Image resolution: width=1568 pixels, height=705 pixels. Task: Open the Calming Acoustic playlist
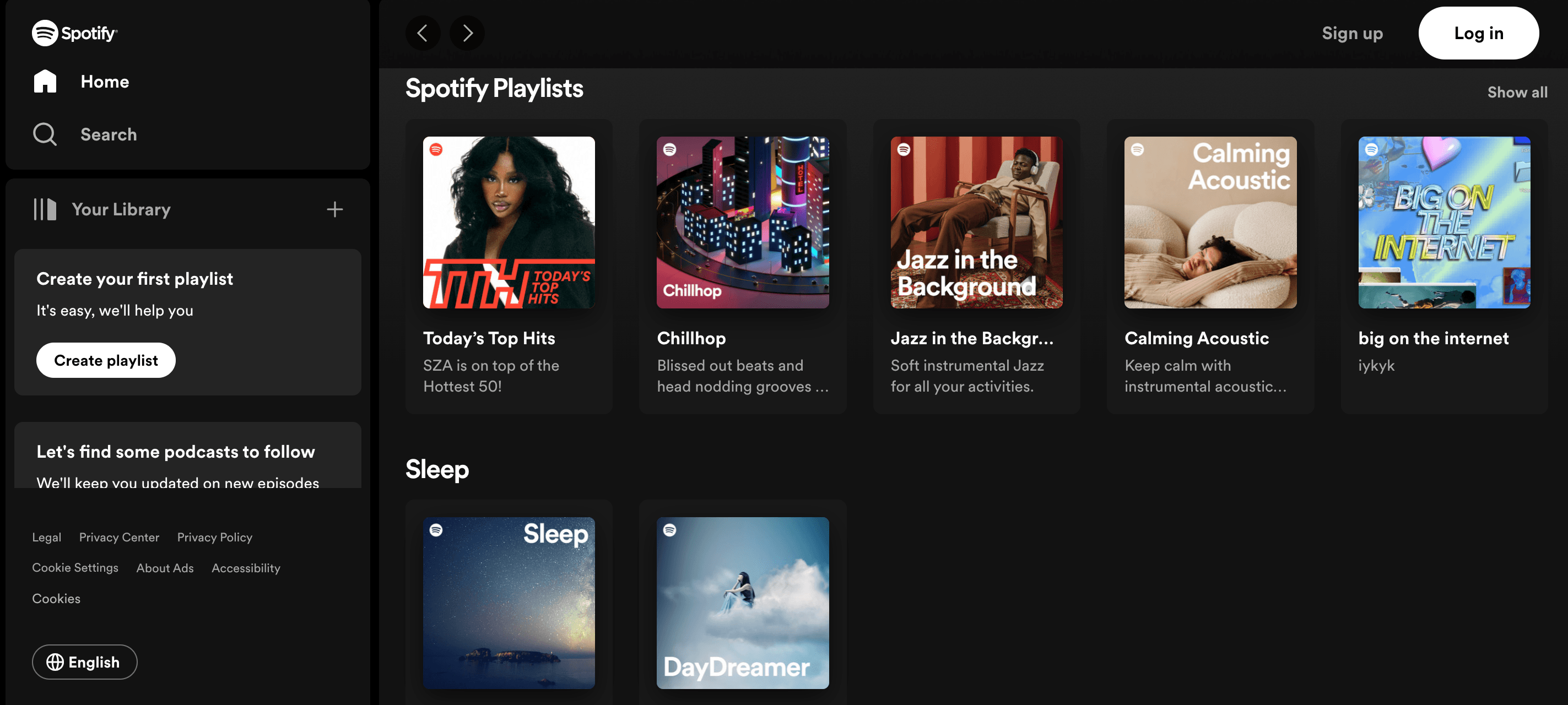click(x=1210, y=267)
